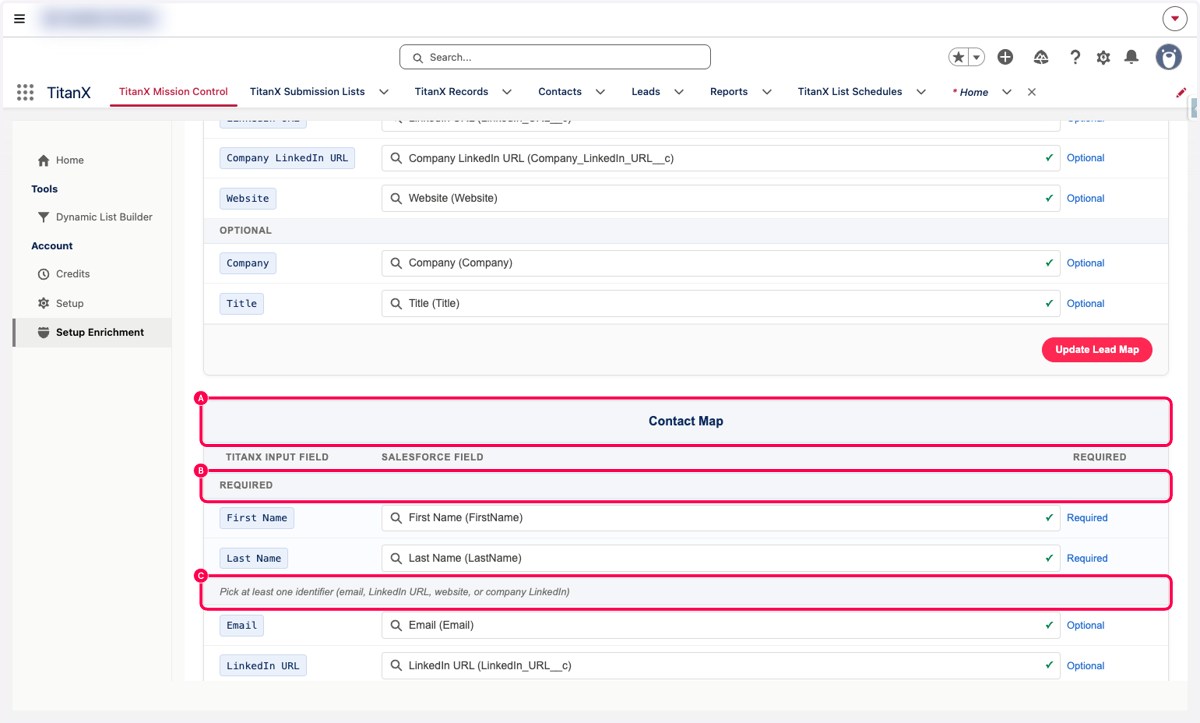The width and height of the screenshot is (1200, 723).
Task: Click the Company LinkedIn URL input tag
Action: coord(287,158)
